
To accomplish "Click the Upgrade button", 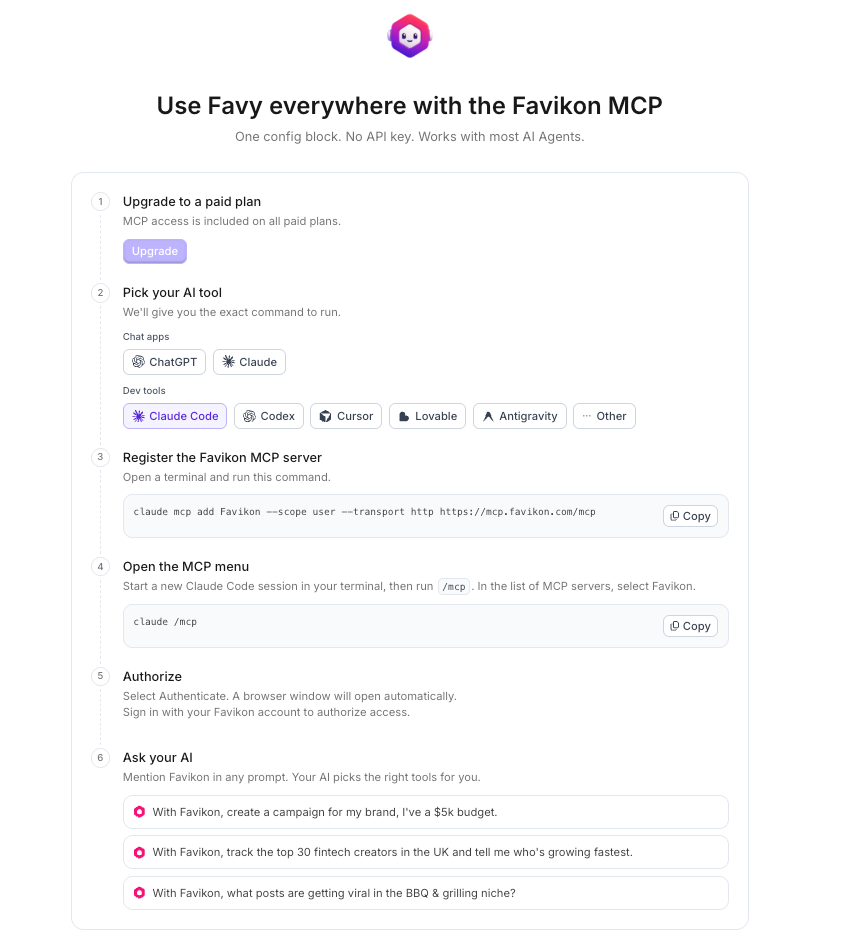I will 155,251.
